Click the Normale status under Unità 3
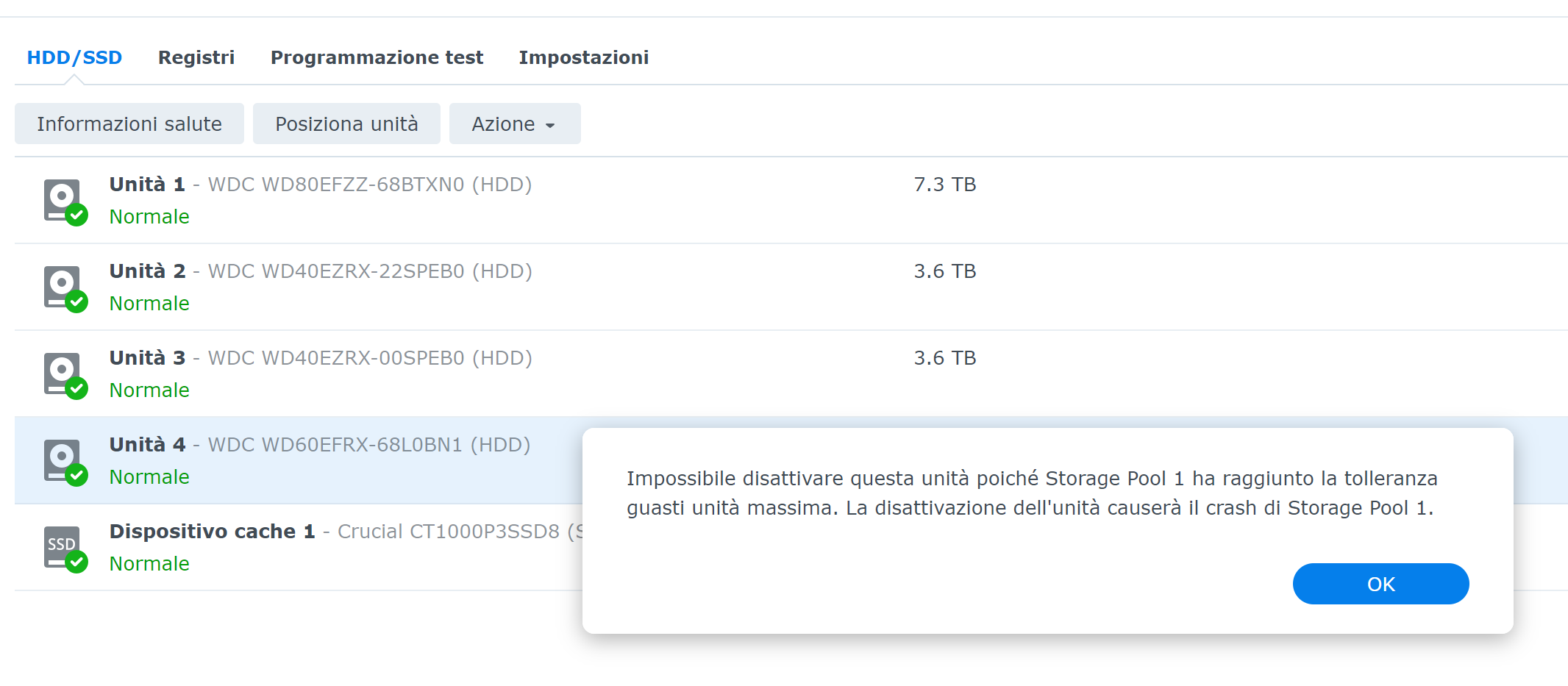This screenshot has height=686, width=1568. (149, 390)
